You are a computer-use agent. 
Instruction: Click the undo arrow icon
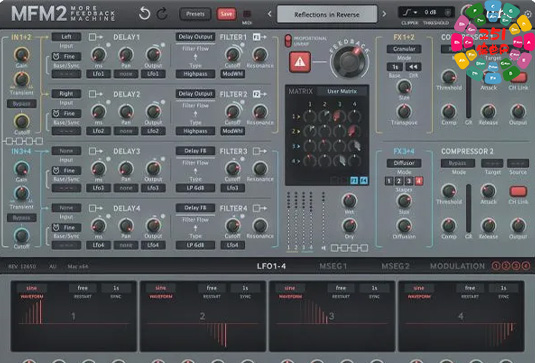click(144, 14)
